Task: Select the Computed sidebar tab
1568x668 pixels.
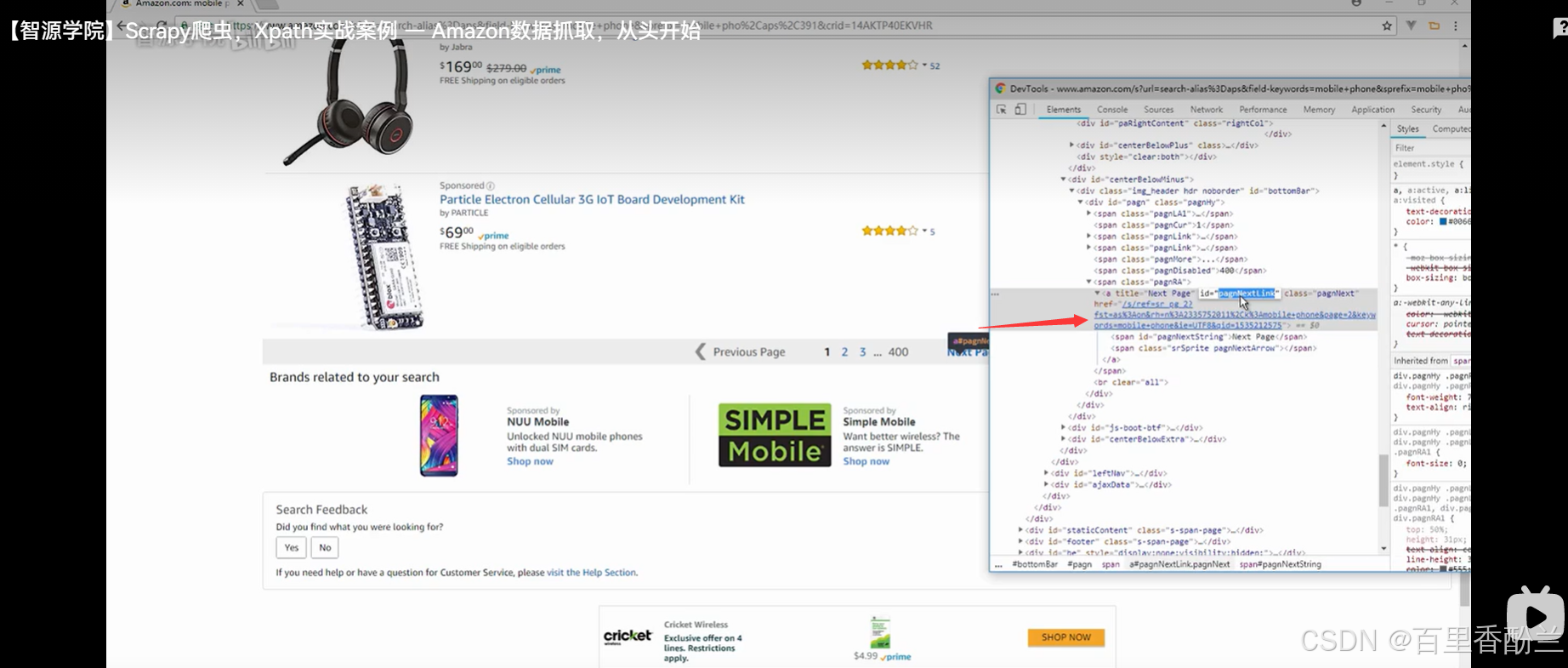Action: tap(1451, 129)
